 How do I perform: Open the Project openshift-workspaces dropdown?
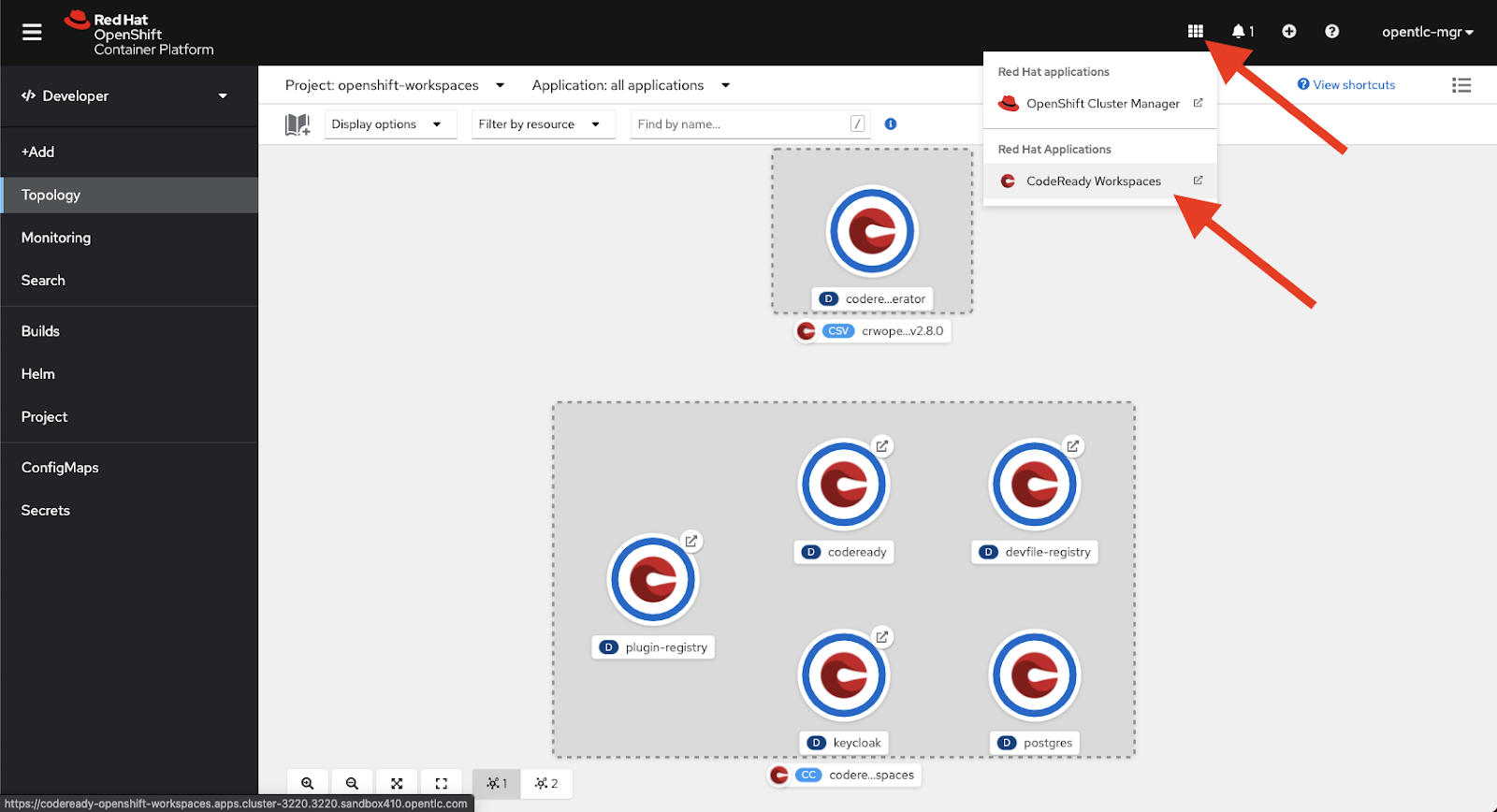[x=395, y=85]
